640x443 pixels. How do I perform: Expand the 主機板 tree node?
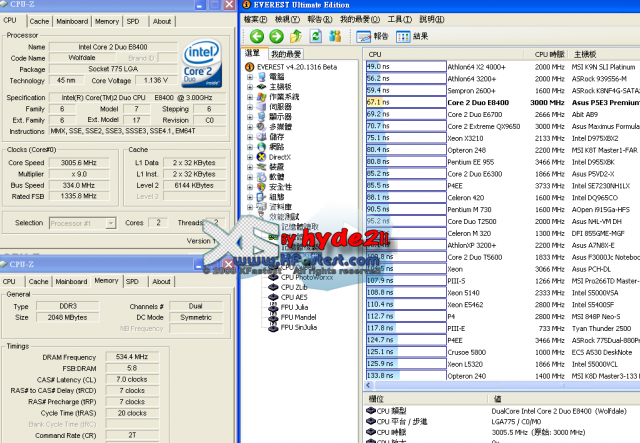(250, 87)
